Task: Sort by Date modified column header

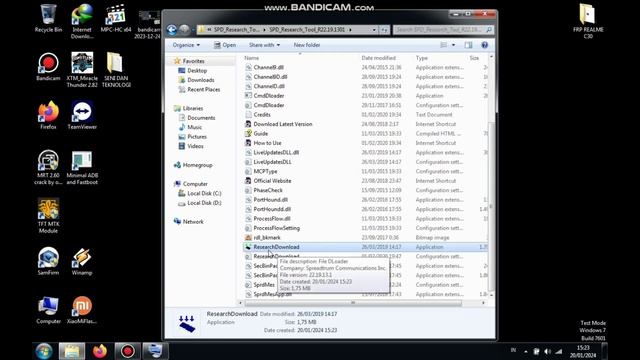Action: [x=378, y=58]
